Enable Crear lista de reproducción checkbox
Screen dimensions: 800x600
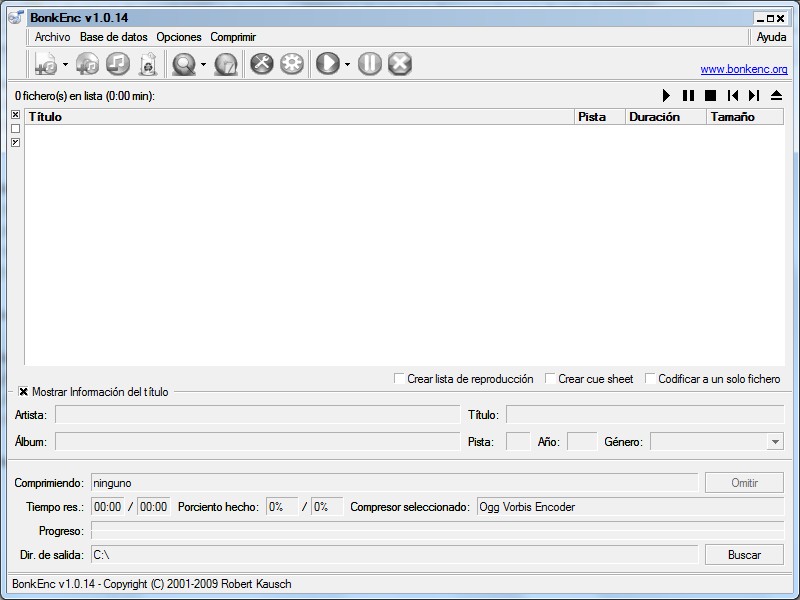[399, 379]
